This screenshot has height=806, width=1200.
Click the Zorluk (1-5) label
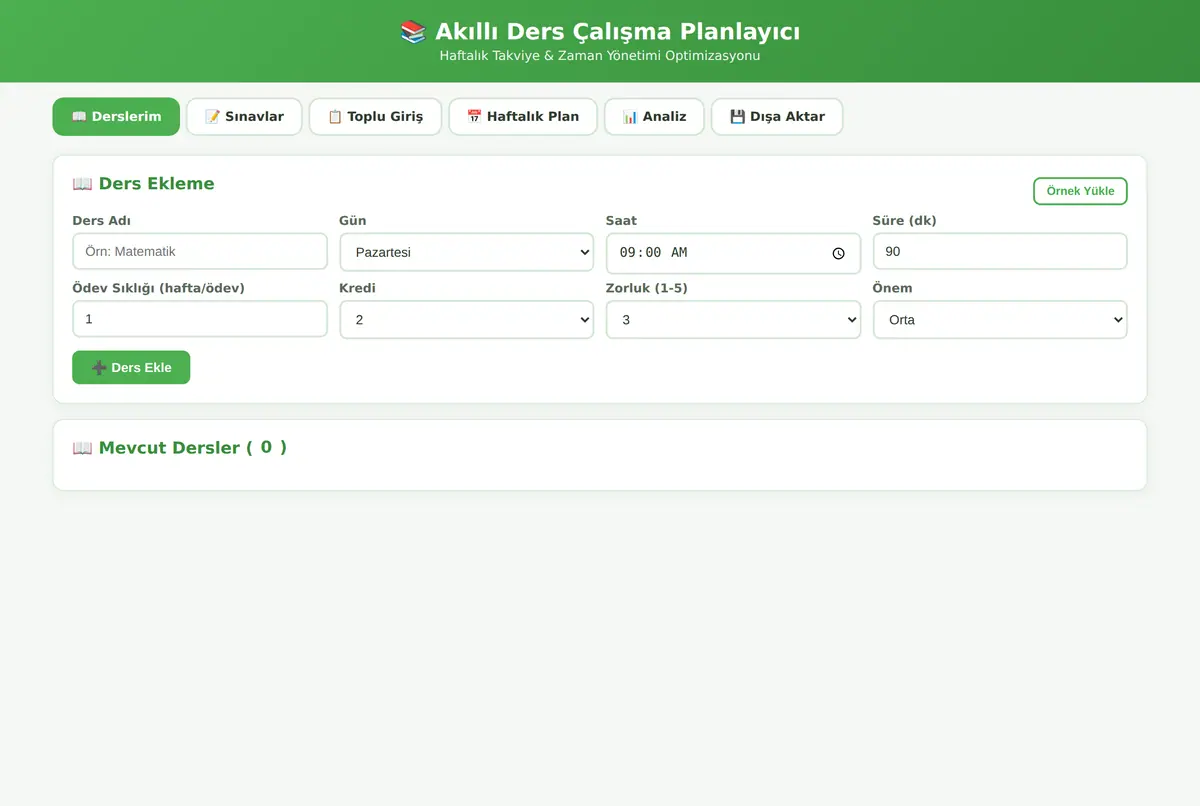pos(647,288)
